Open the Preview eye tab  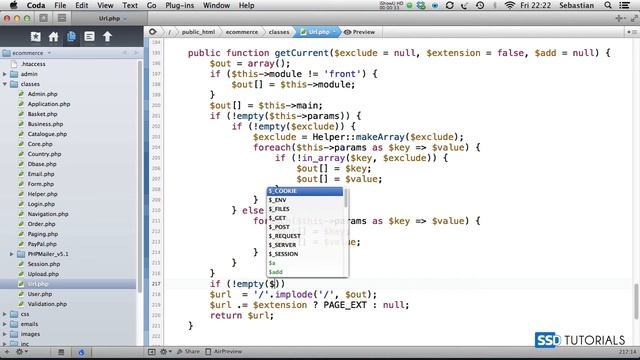(359, 32)
